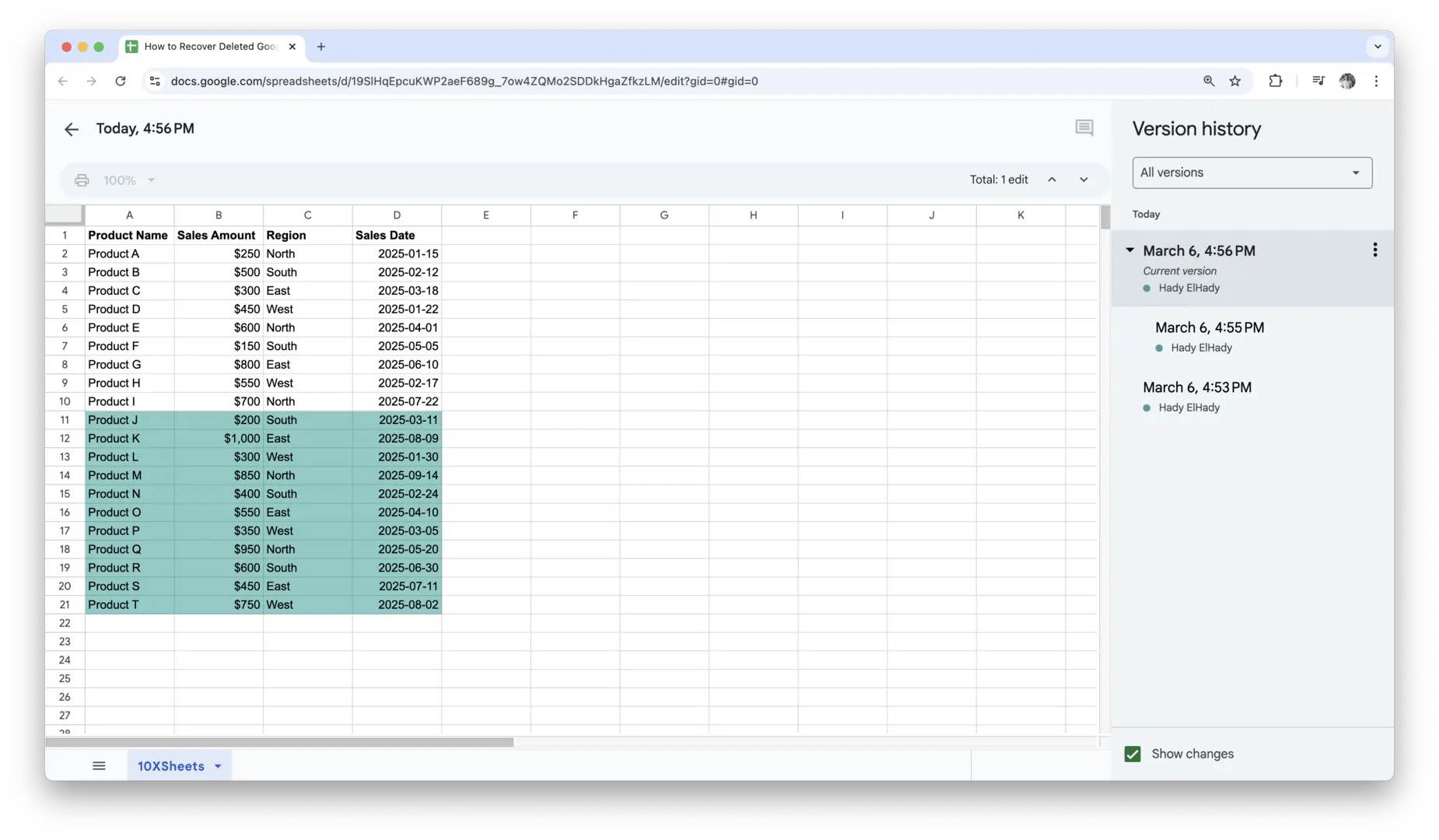Click the zoom search icon in the address bar
This screenshot has height=840, width=1439.
[x=1208, y=81]
